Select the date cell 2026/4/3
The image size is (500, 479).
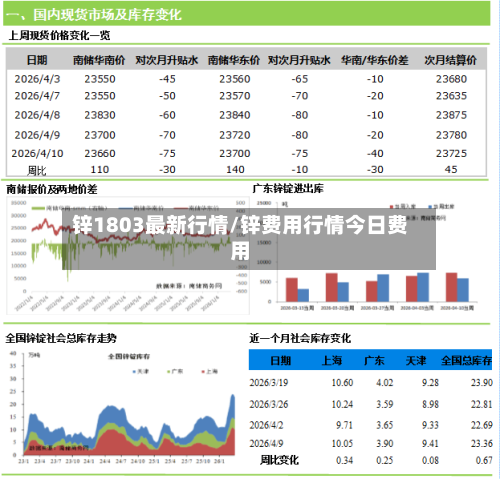point(37,79)
